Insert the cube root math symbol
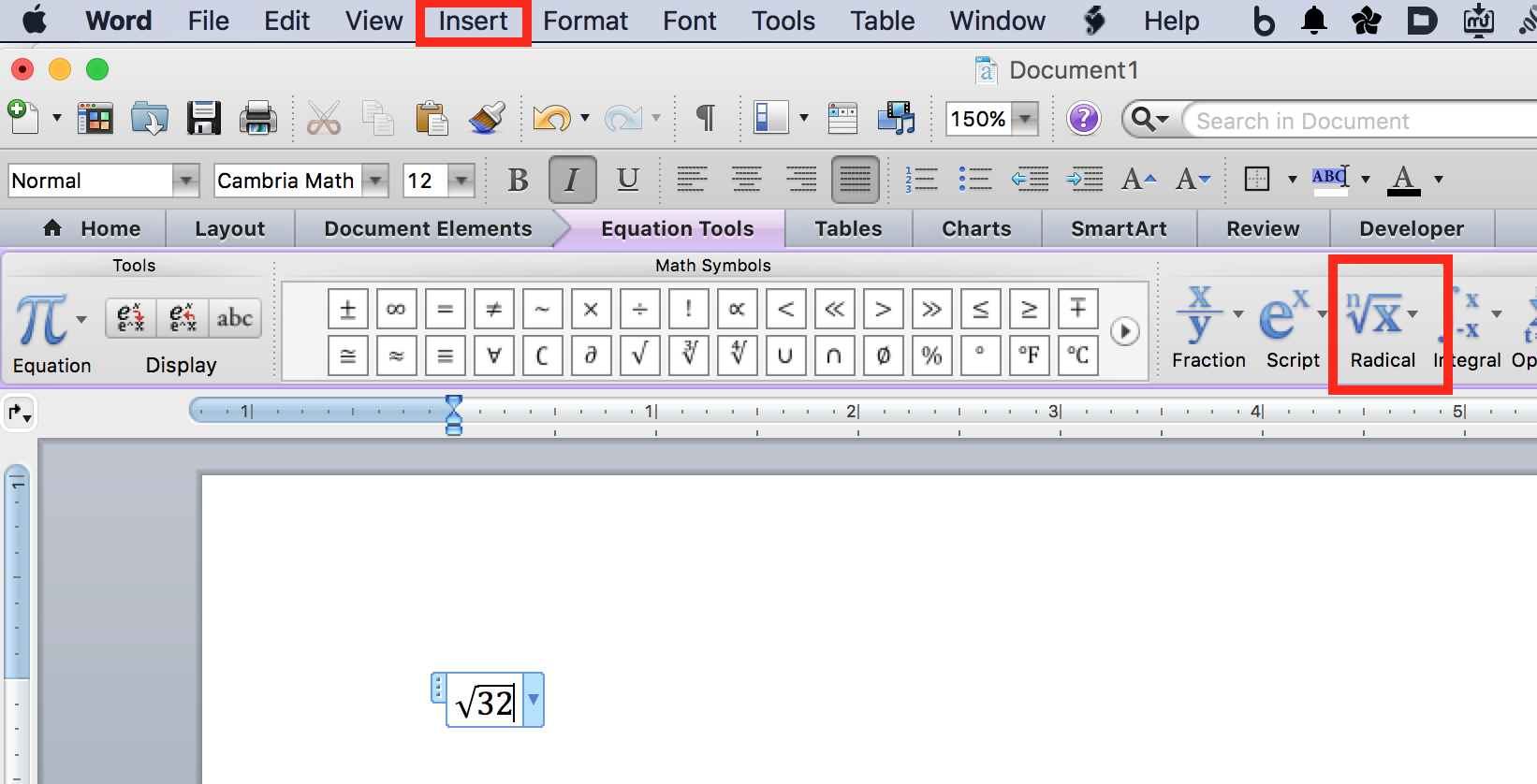This screenshot has height=784, width=1537. pos(688,356)
